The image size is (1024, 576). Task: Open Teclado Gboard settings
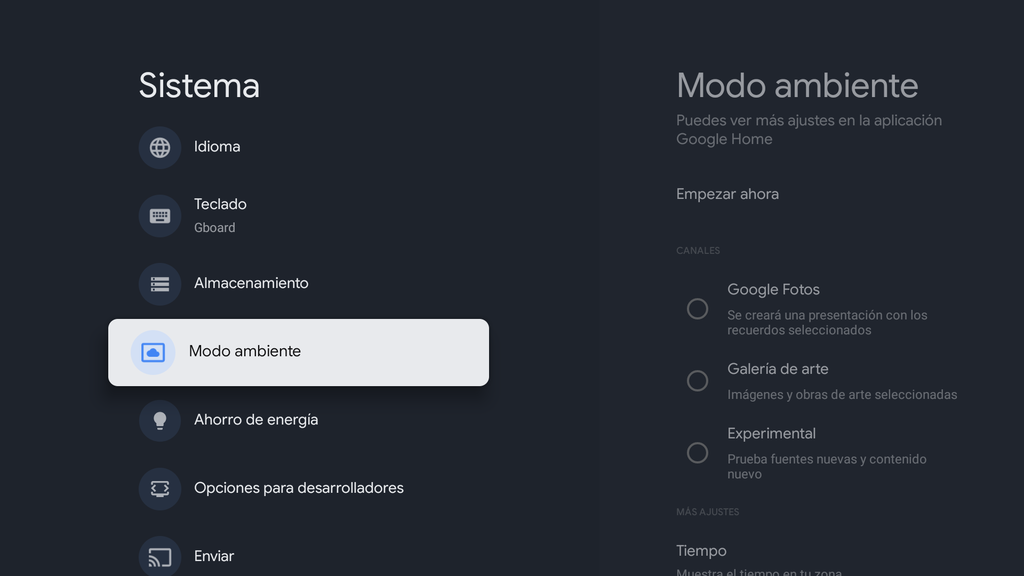pos(298,216)
